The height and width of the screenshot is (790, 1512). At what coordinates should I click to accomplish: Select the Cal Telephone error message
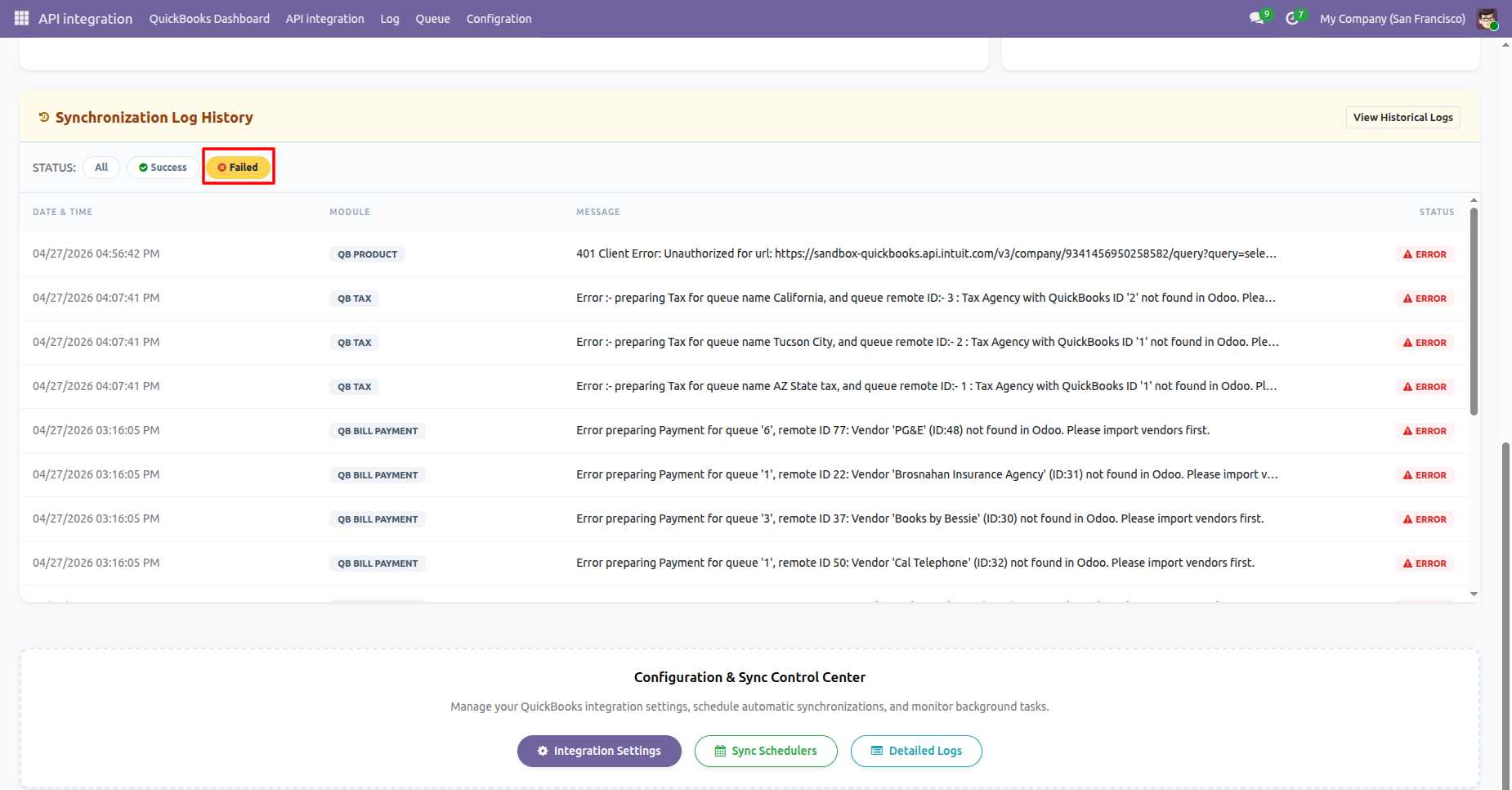[x=915, y=563]
